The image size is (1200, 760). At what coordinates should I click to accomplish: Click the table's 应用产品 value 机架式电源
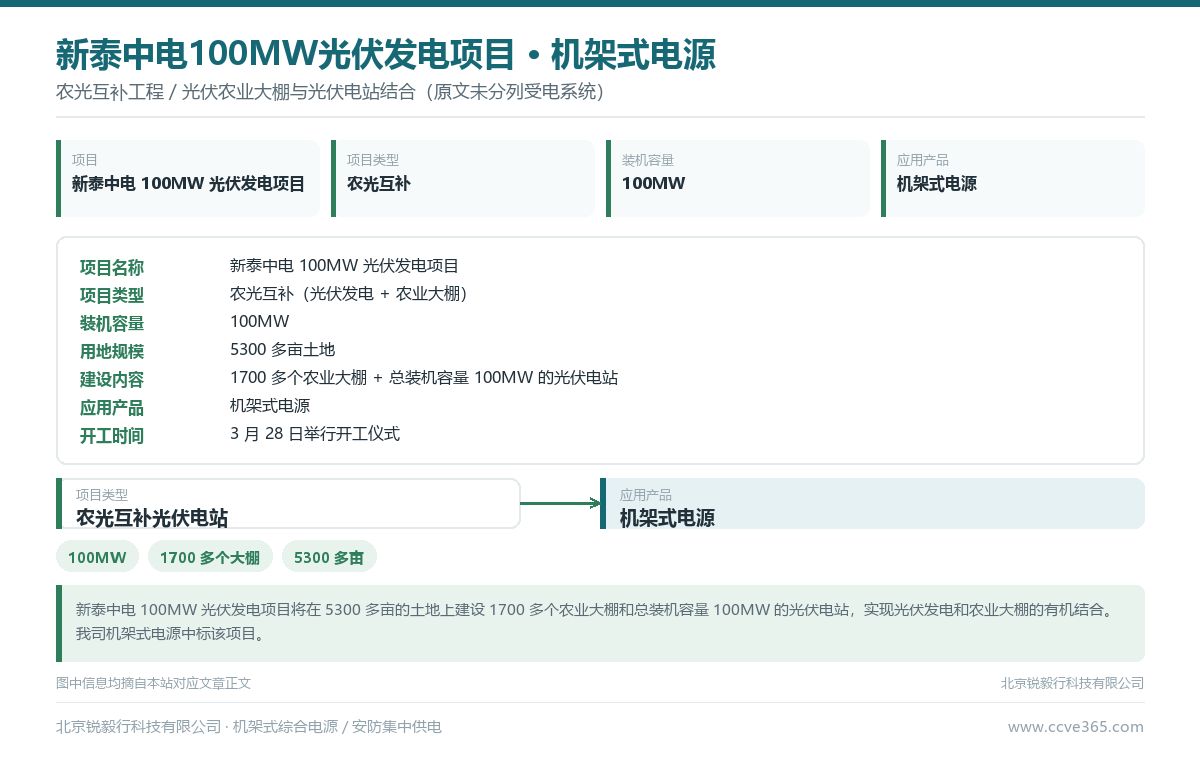270,406
